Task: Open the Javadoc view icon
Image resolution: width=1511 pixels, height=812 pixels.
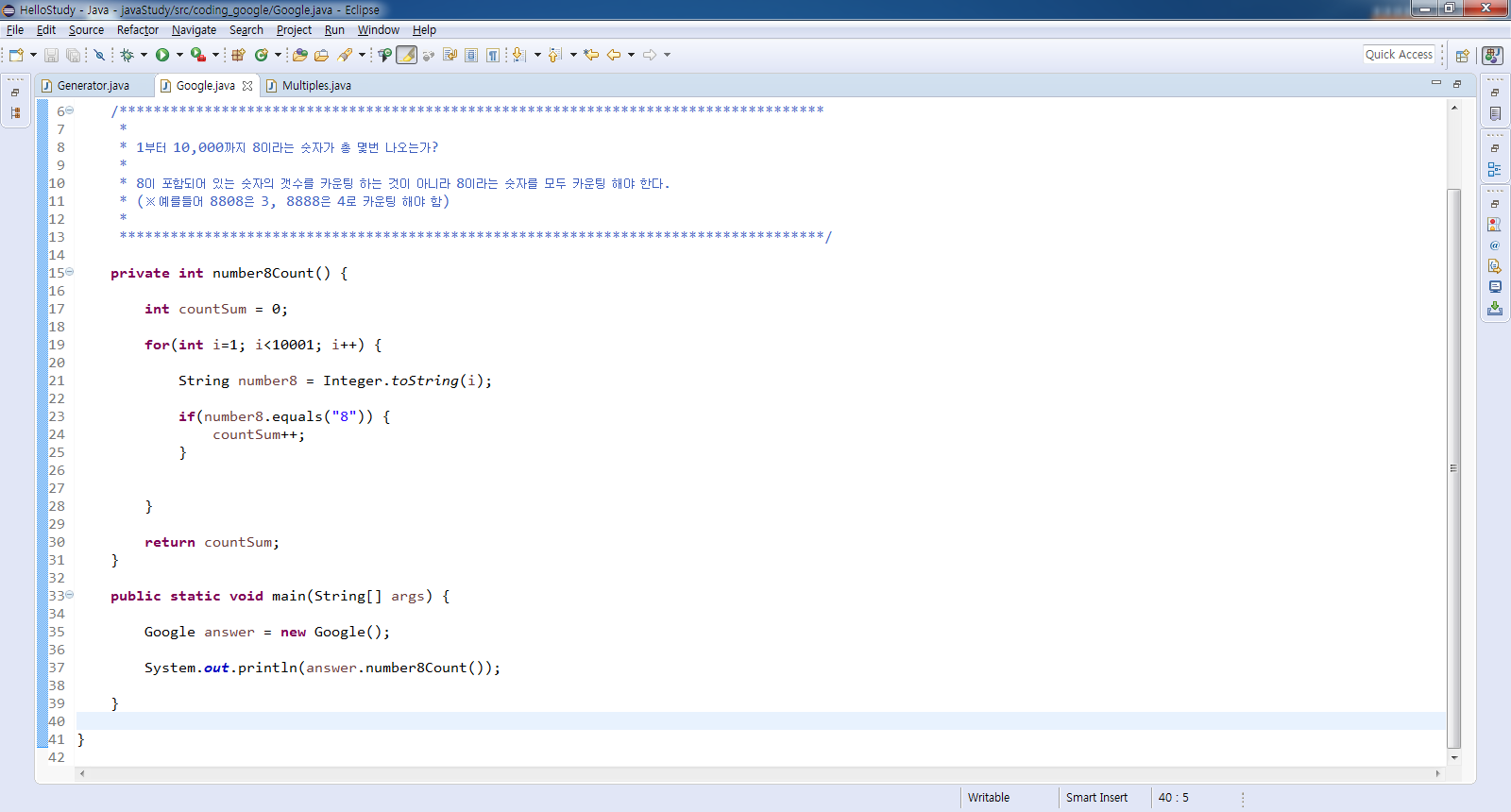Action: (x=1495, y=245)
